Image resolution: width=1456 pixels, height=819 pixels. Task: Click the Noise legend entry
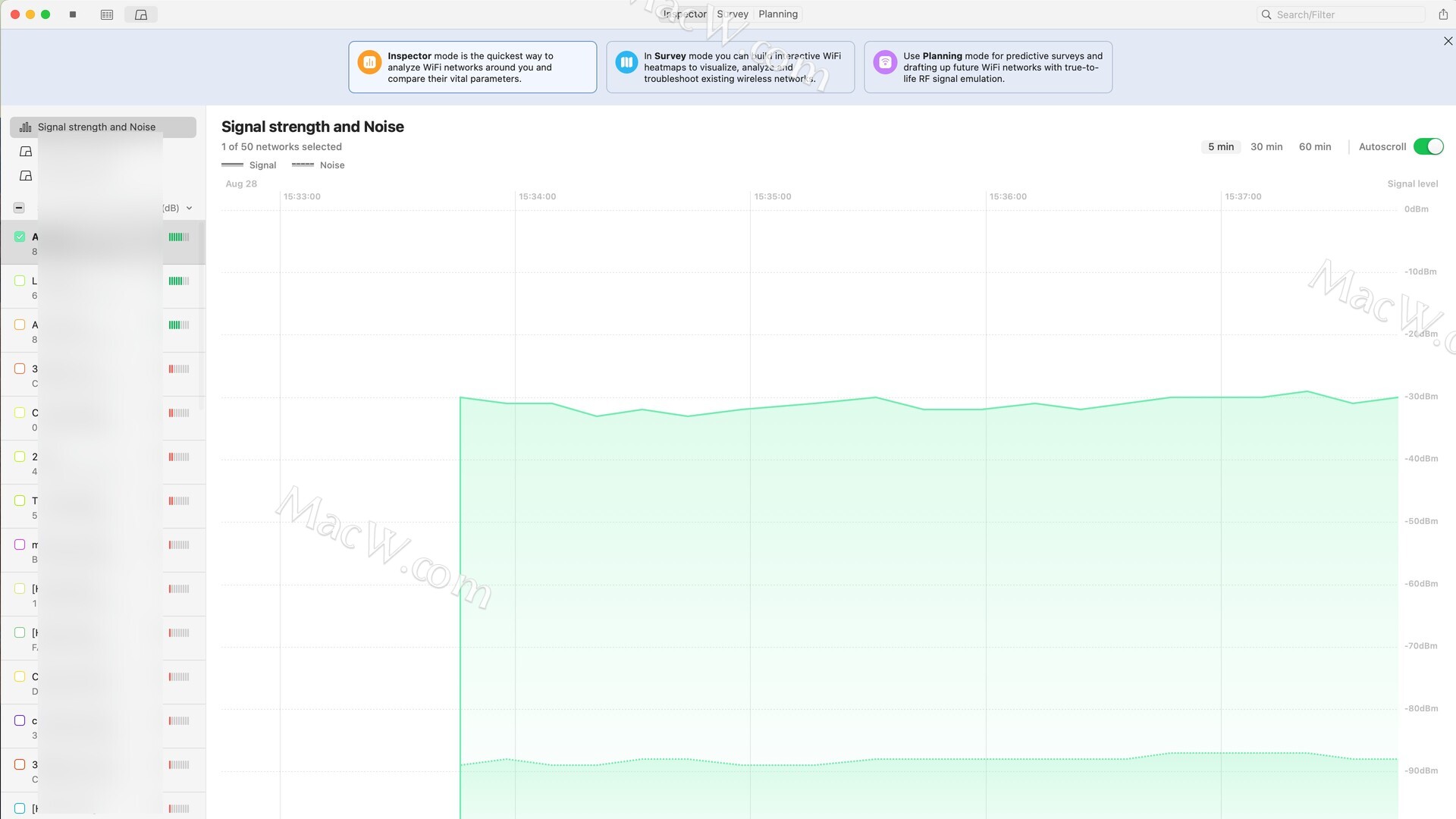pyautogui.click(x=318, y=165)
